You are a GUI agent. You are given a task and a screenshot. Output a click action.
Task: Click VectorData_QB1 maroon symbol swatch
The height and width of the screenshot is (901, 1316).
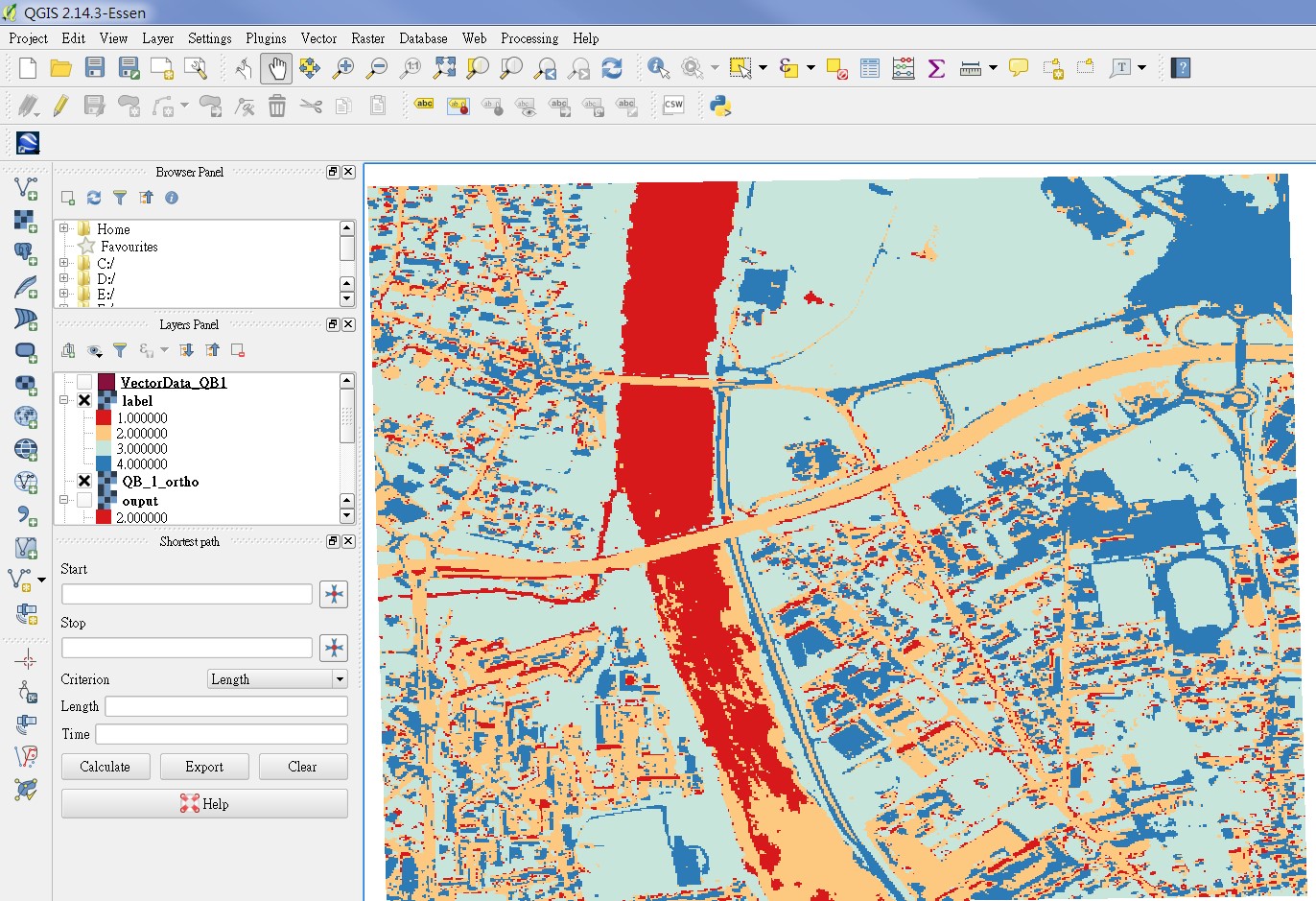[x=106, y=383]
